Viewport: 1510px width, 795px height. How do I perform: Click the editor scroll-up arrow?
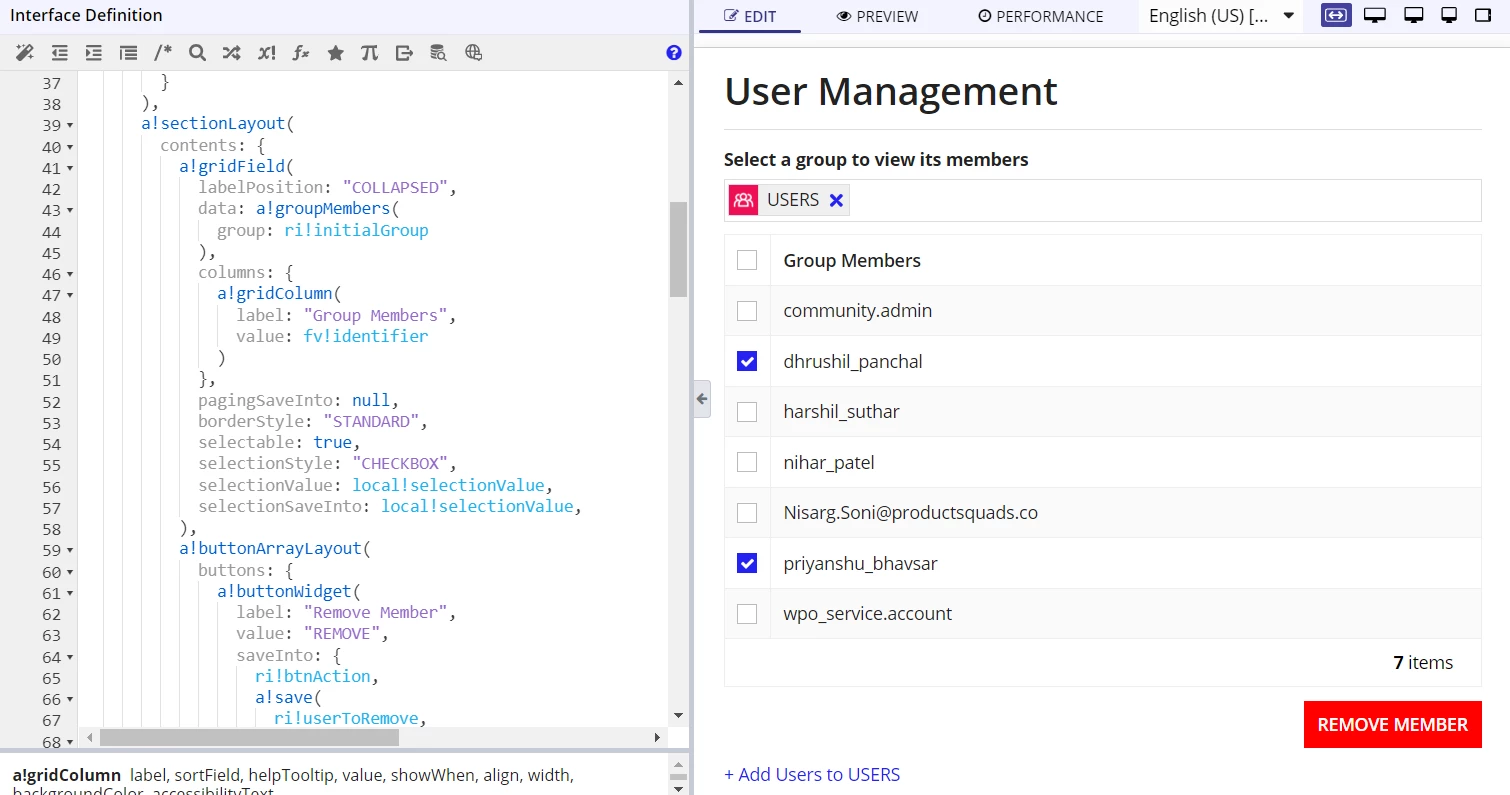pos(679,83)
